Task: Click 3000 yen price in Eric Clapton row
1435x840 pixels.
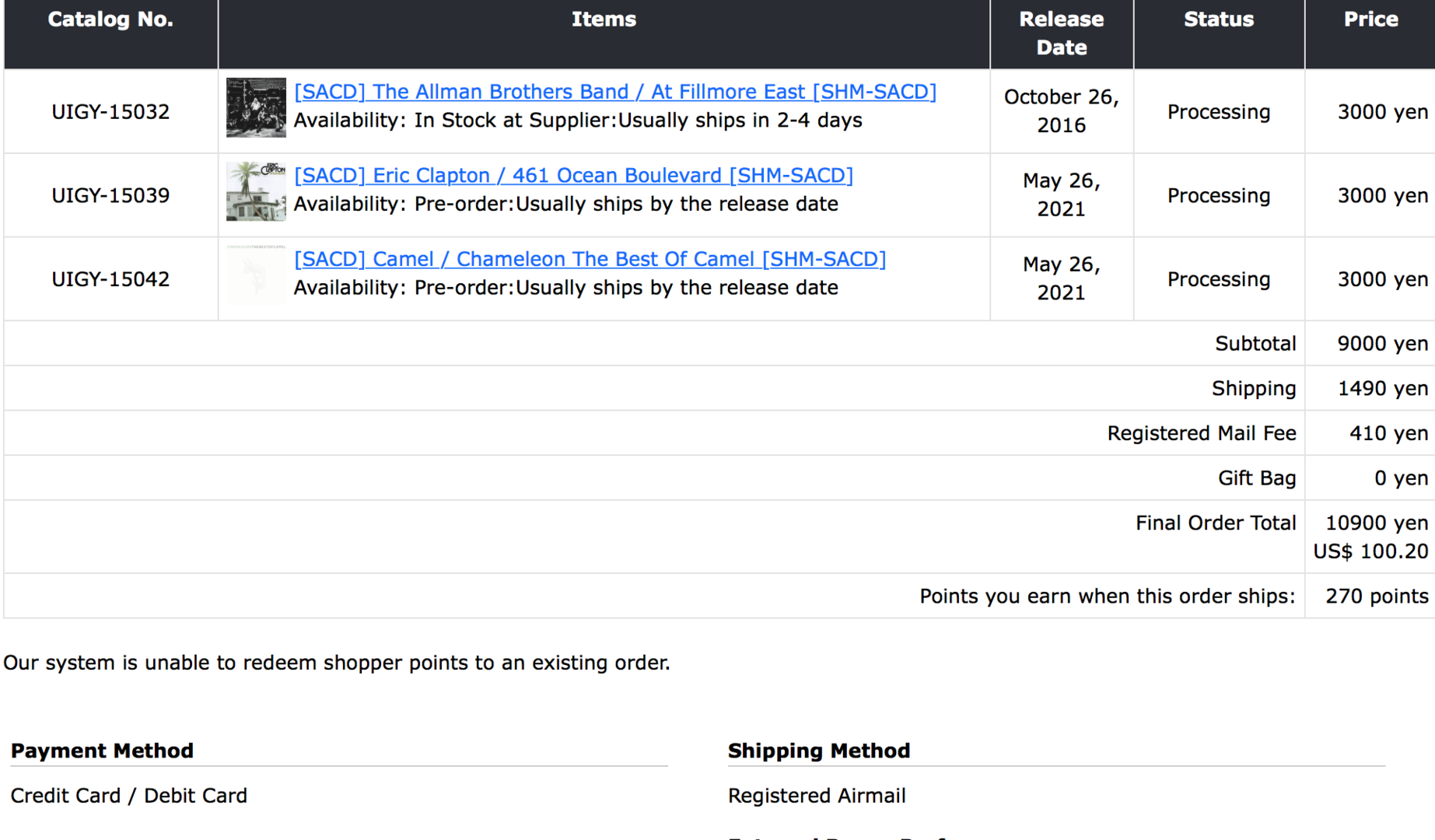Action: click(x=1382, y=197)
